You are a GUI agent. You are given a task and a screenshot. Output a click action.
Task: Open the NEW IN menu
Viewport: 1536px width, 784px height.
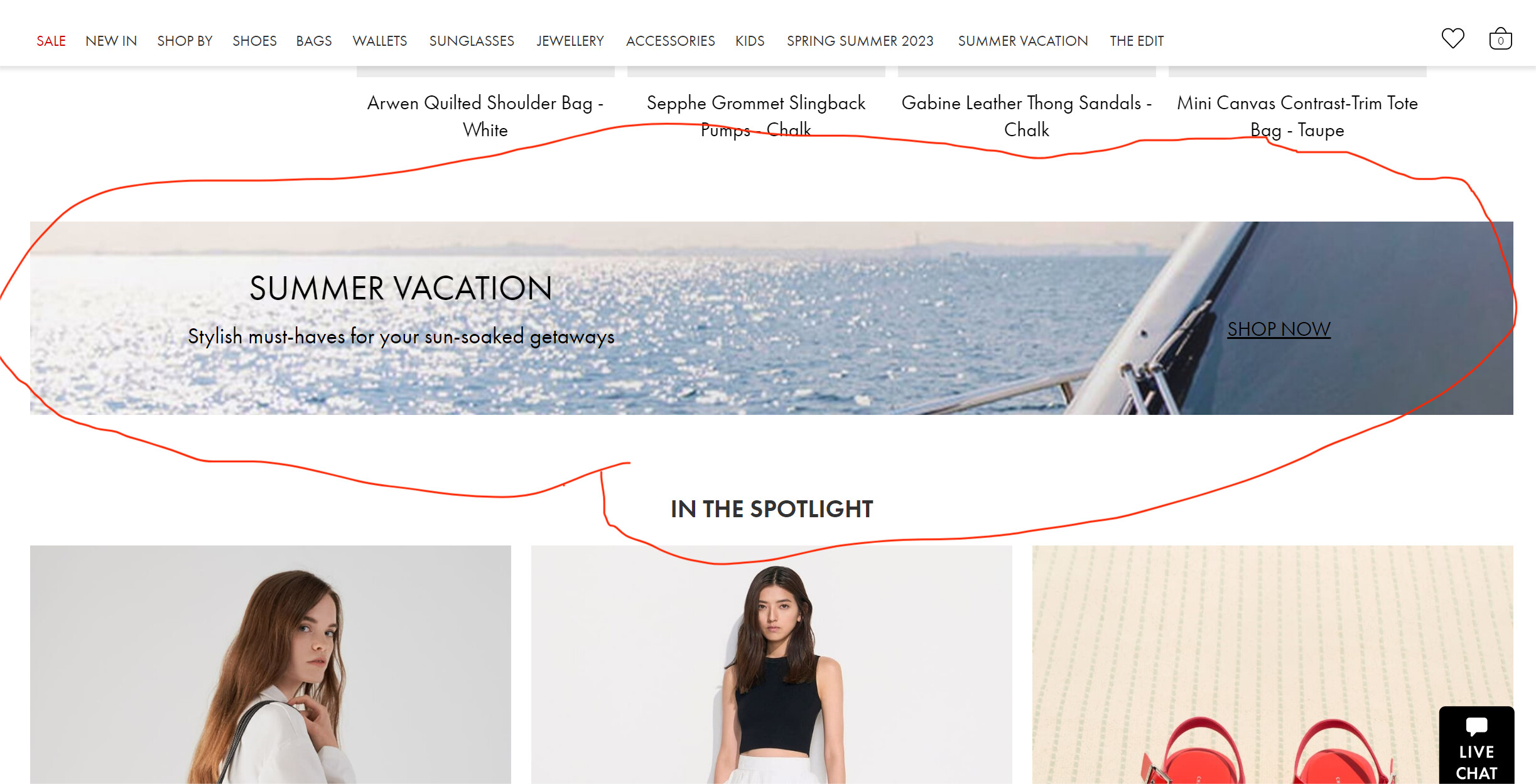click(111, 41)
